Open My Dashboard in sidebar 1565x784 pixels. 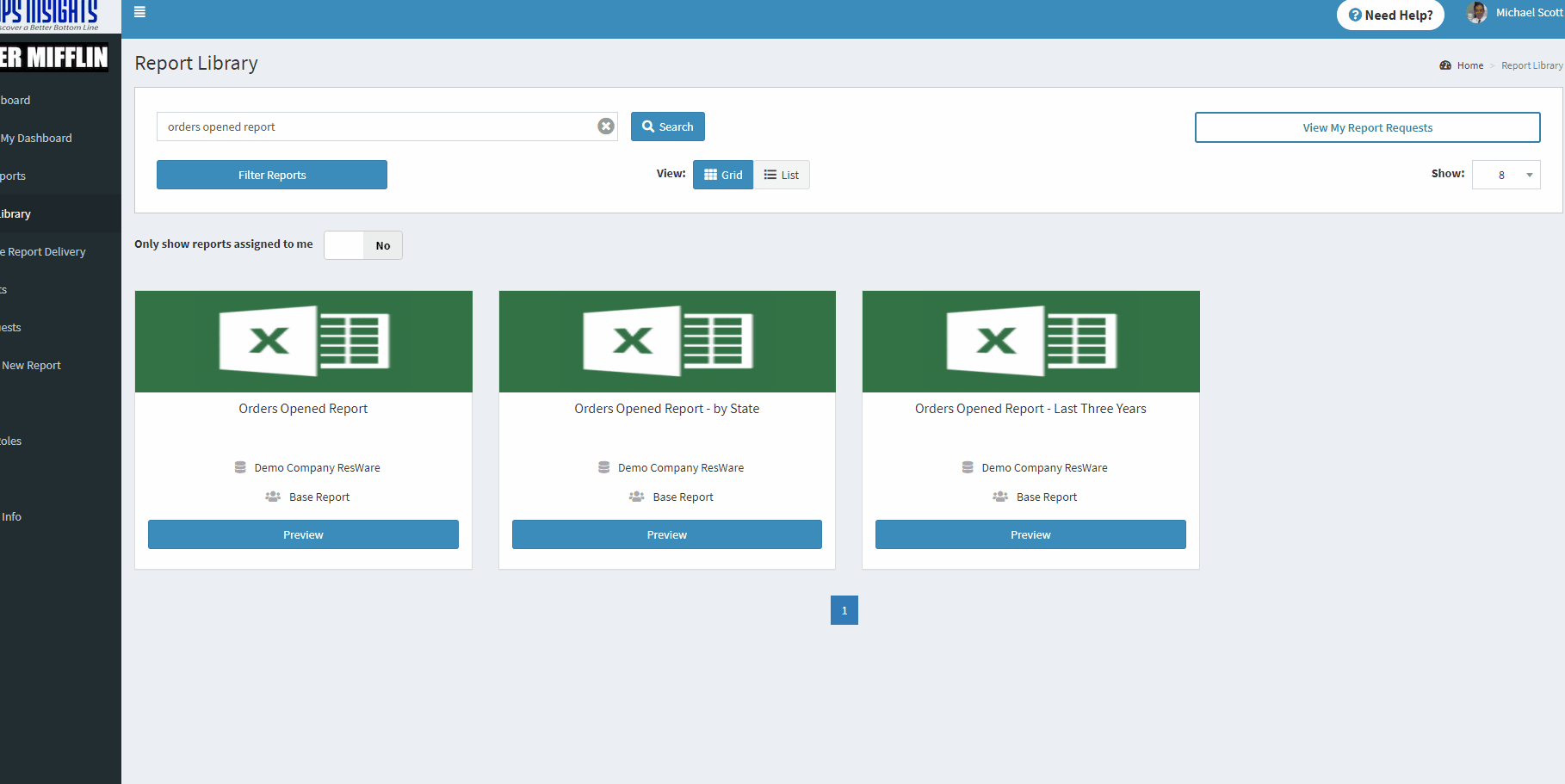[x=36, y=138]
